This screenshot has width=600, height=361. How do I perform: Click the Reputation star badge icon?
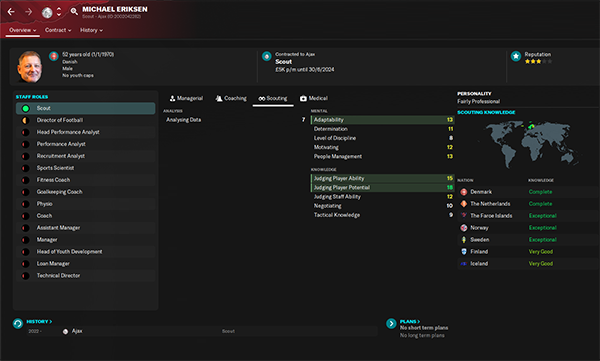[516, 56]
